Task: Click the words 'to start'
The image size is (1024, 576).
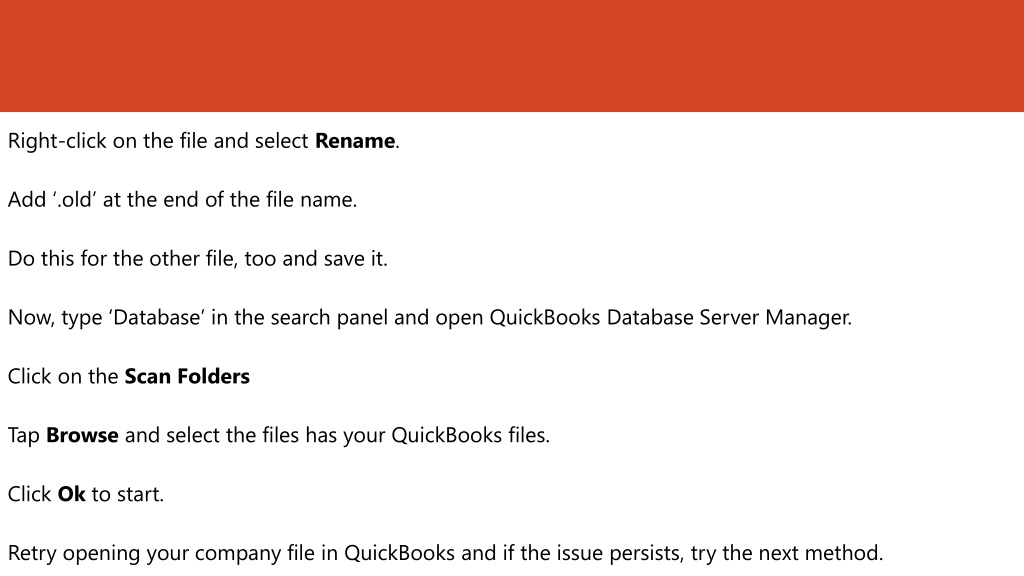Action: click(127, 494)
